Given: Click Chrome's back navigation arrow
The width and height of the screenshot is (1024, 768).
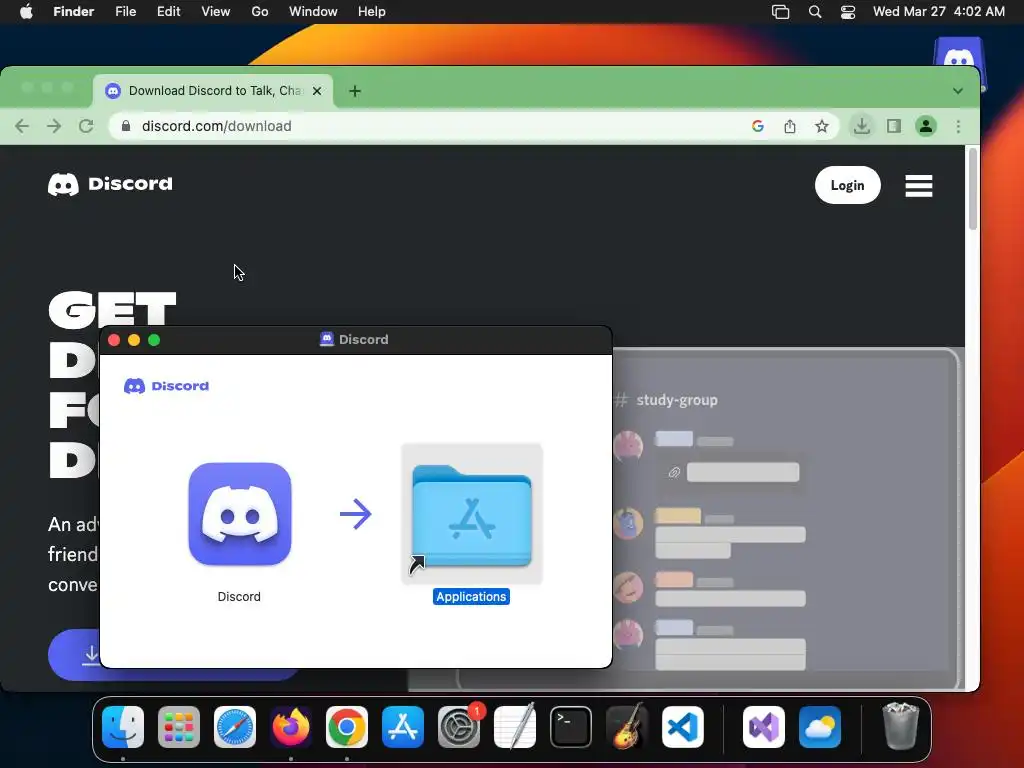Looking at the screenshot, I should [x=22, y=126].
